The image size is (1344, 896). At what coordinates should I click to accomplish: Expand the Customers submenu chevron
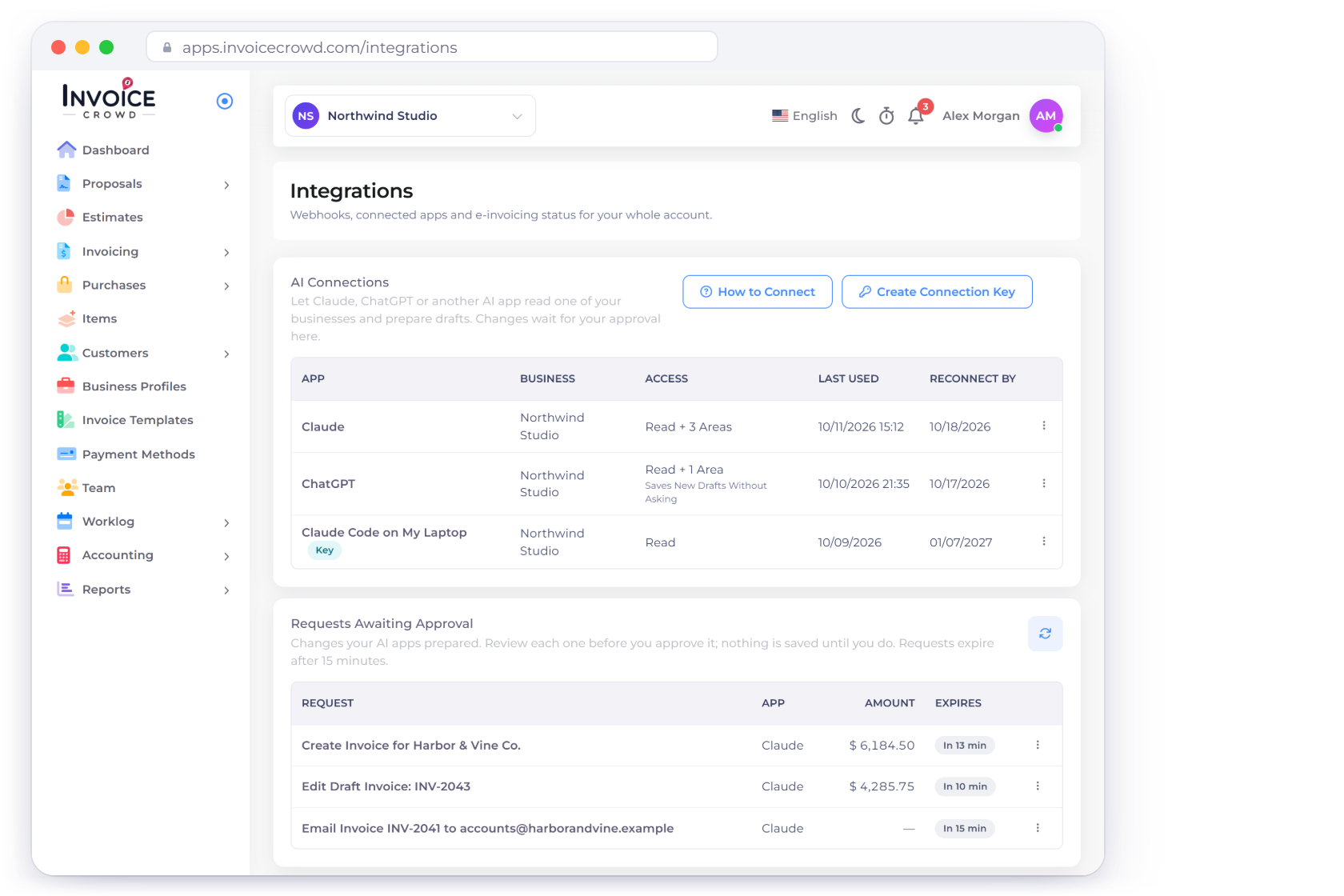point(227,354)
